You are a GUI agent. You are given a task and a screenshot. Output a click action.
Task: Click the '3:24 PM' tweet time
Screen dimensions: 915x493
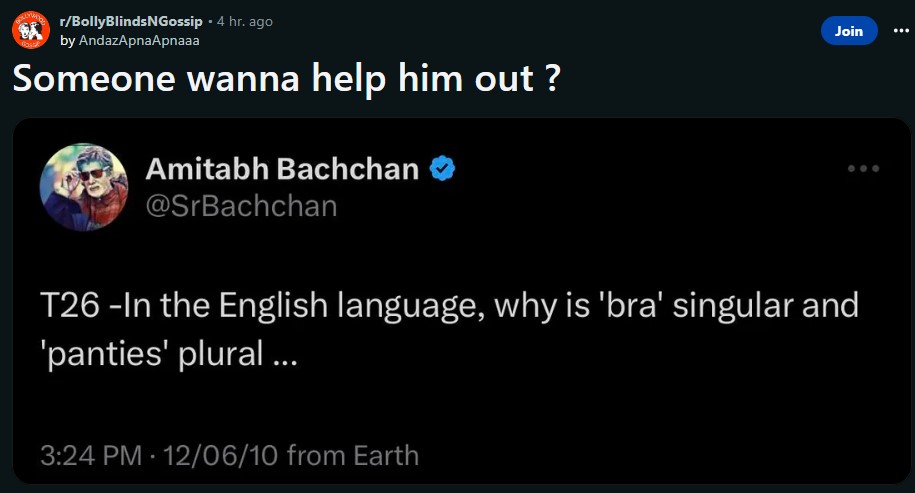click(x=91, y=456)
